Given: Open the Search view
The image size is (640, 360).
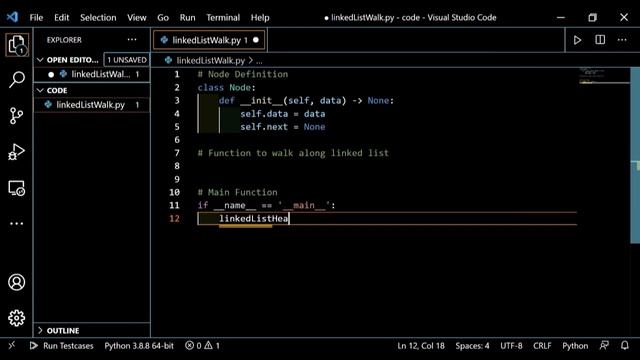Looking at the screenshot, I should [17, 80].
